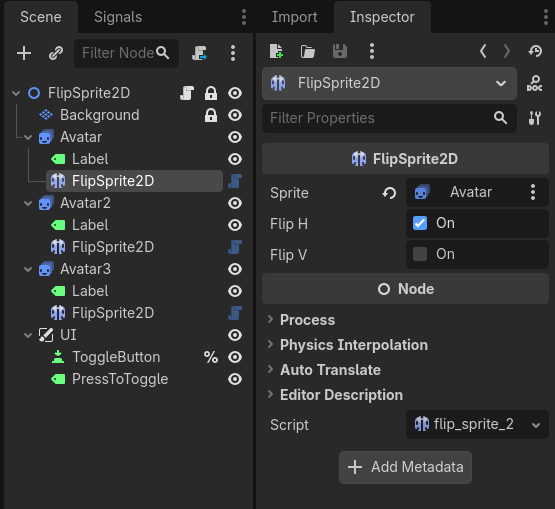
Task: Collapse the FlipSprite2D class section header
Action: (405, 159)
